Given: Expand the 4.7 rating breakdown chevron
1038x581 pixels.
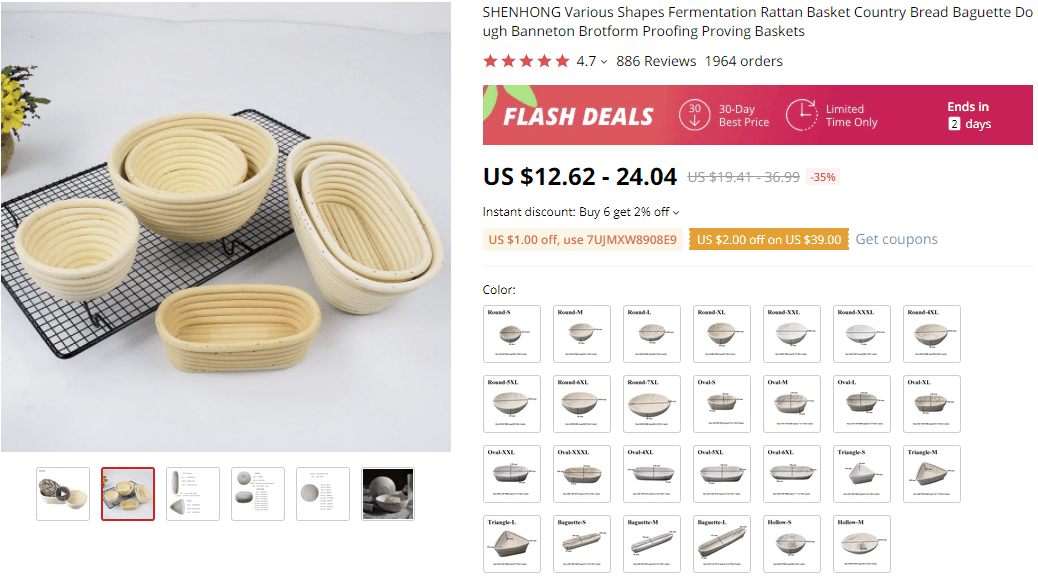Looking at the screenshot, I should [x=604, y=62].
